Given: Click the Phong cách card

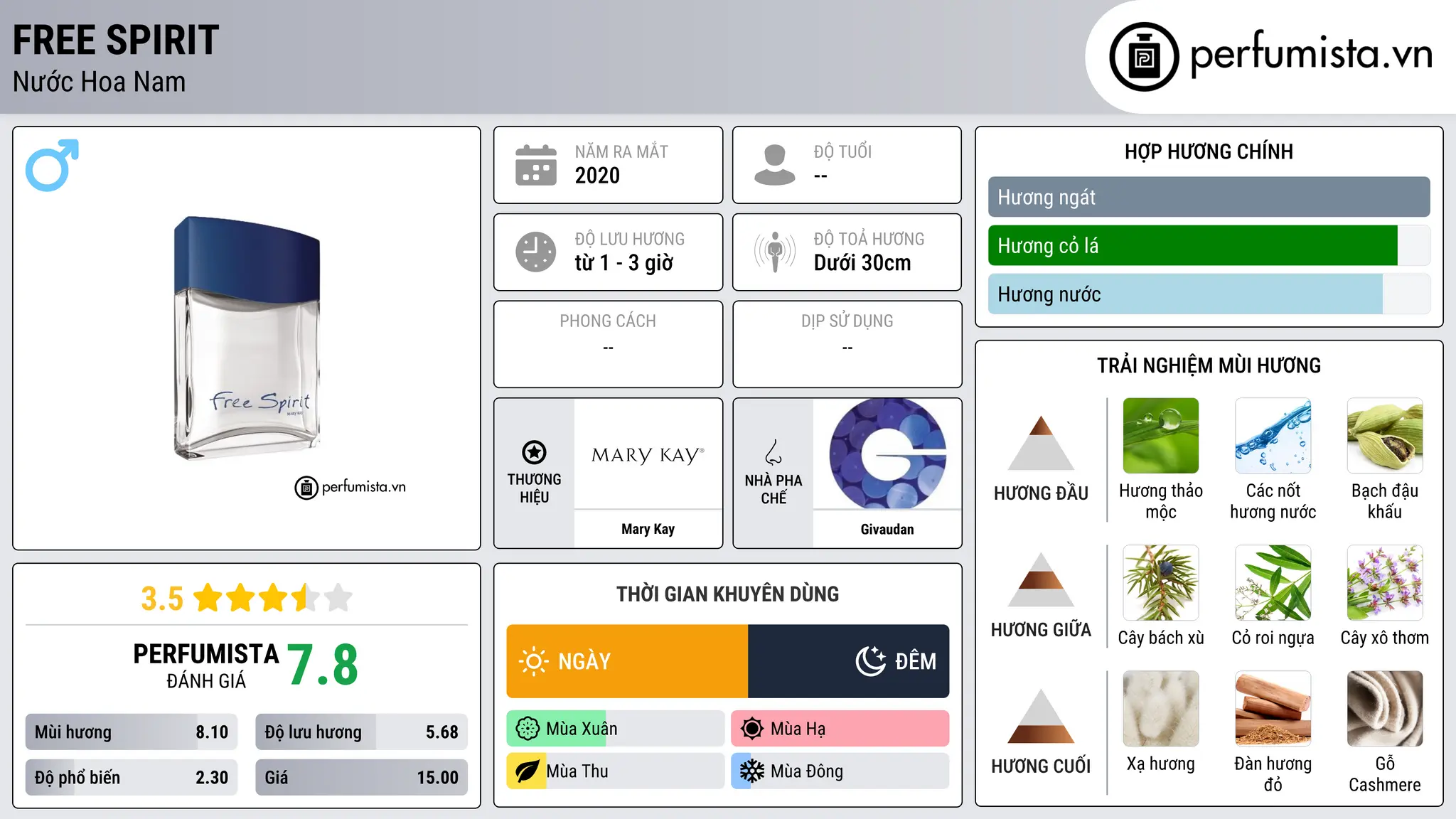Looking at the screenshot, I should click(x=609, y=344).
